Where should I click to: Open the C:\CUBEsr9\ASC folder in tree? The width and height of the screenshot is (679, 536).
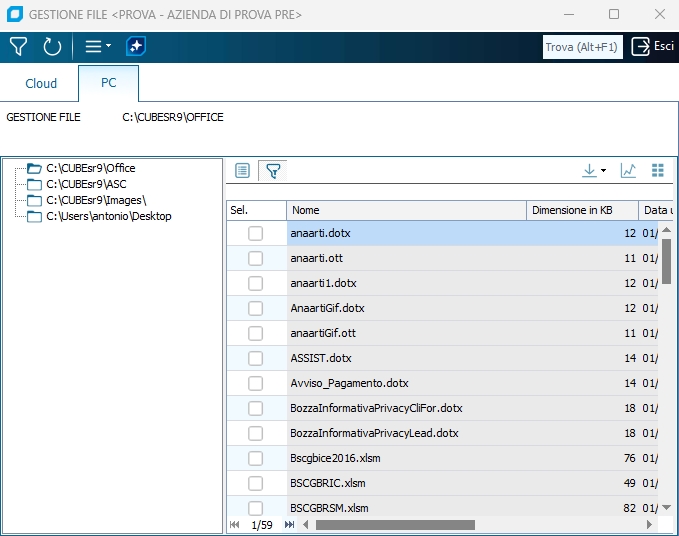(x=86, y=184)
